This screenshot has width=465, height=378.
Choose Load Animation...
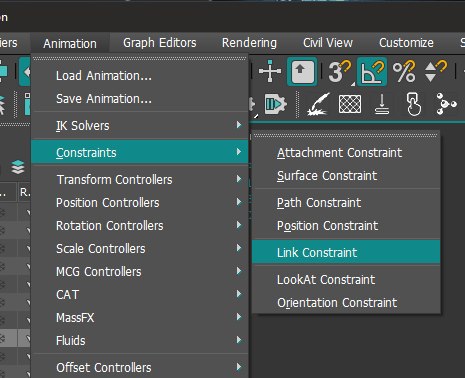tap(140, 76)
